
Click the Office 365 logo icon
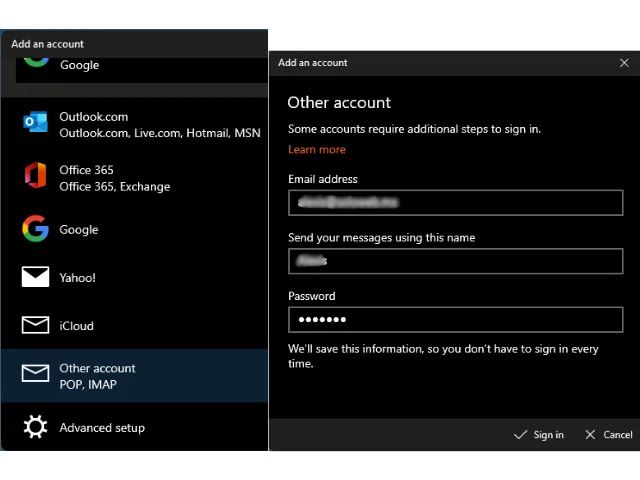[x=36, y=175]
